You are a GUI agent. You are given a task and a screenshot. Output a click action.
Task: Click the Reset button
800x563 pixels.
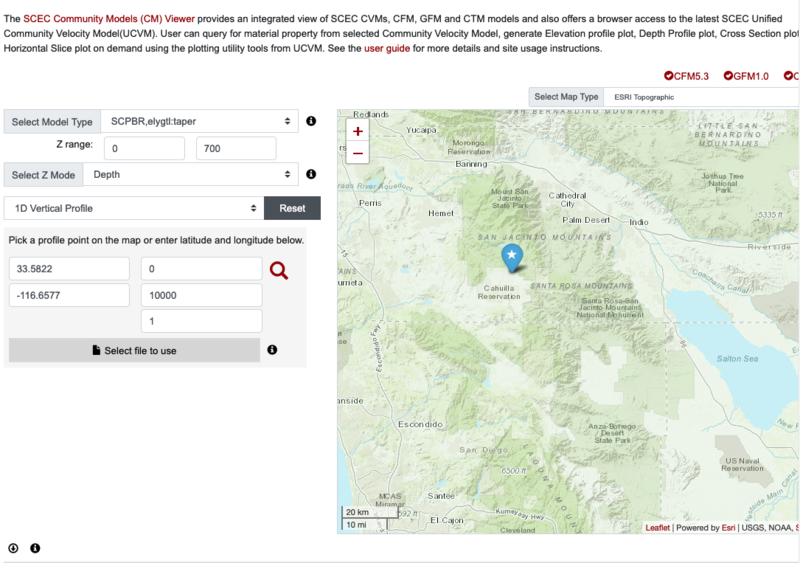click(292, 208)
